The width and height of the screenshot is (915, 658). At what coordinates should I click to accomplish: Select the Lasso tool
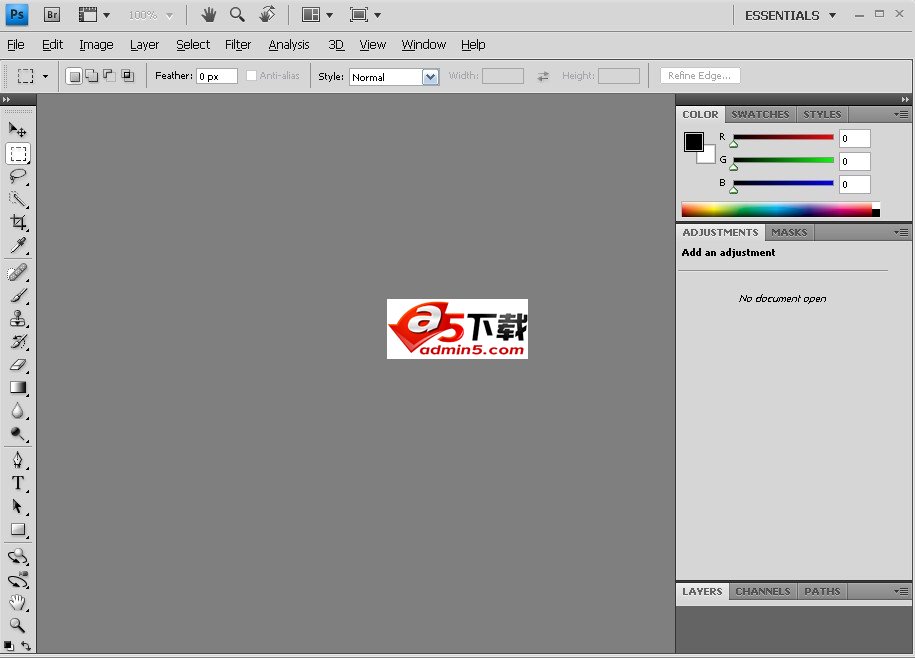click(18, 176)
